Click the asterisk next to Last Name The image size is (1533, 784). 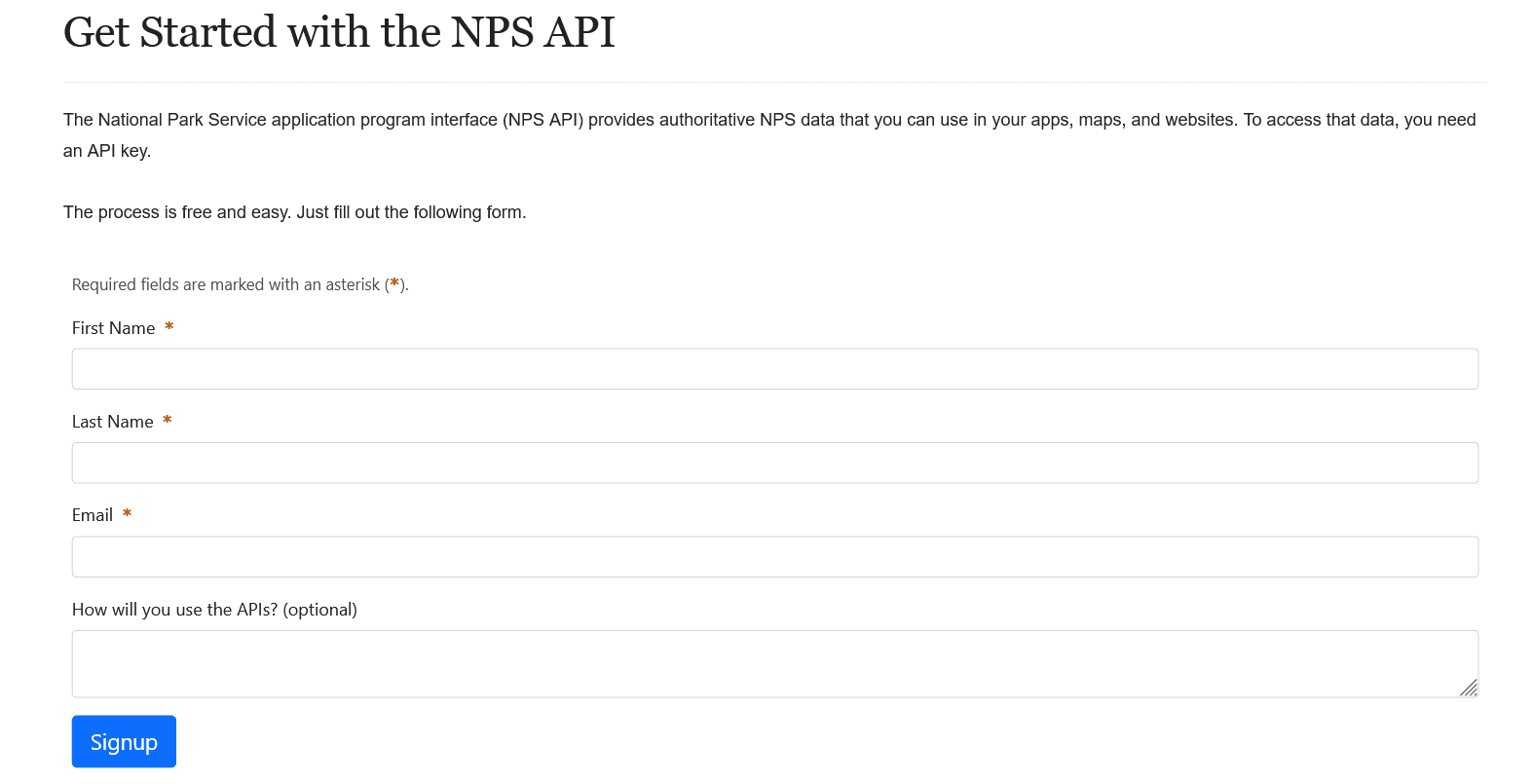(167, 421)
